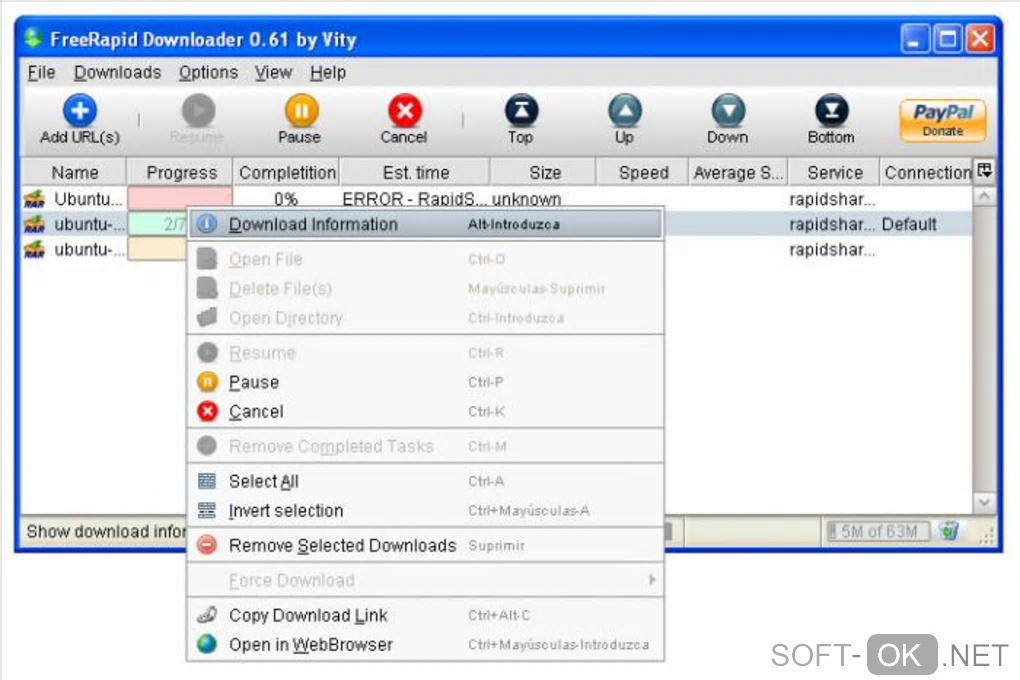Screen dimensions: 1020x680
Task: Sort by the Average S... column header
Action: [x=738, y=172]
